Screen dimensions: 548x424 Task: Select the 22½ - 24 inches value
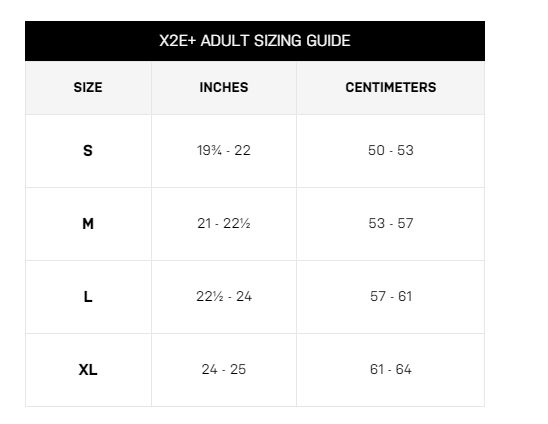click(224, 297)
